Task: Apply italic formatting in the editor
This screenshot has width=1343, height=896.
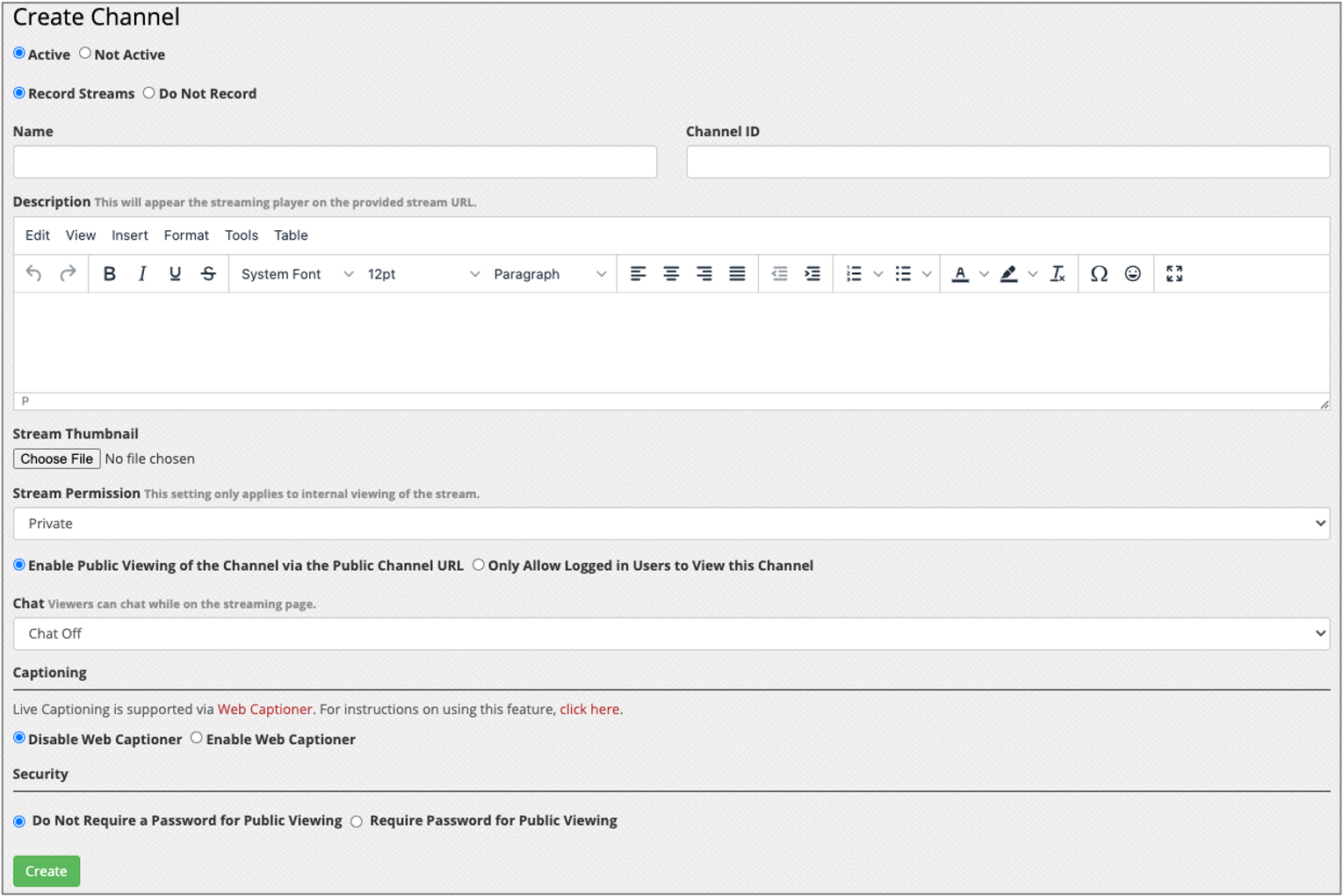Action: [x=142, y=274]
